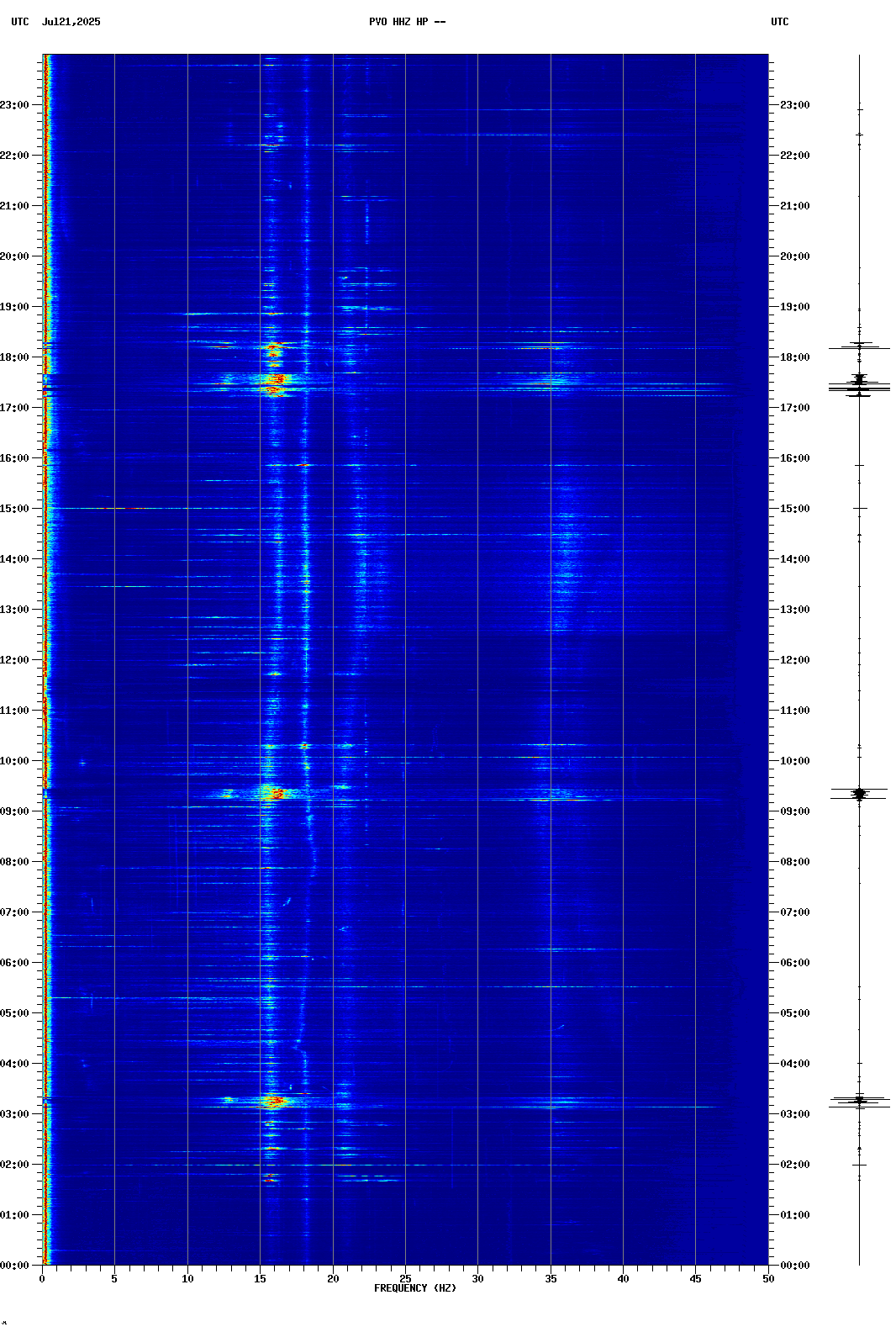Click '06:00' on the right time axis

(x=795, y=963)
